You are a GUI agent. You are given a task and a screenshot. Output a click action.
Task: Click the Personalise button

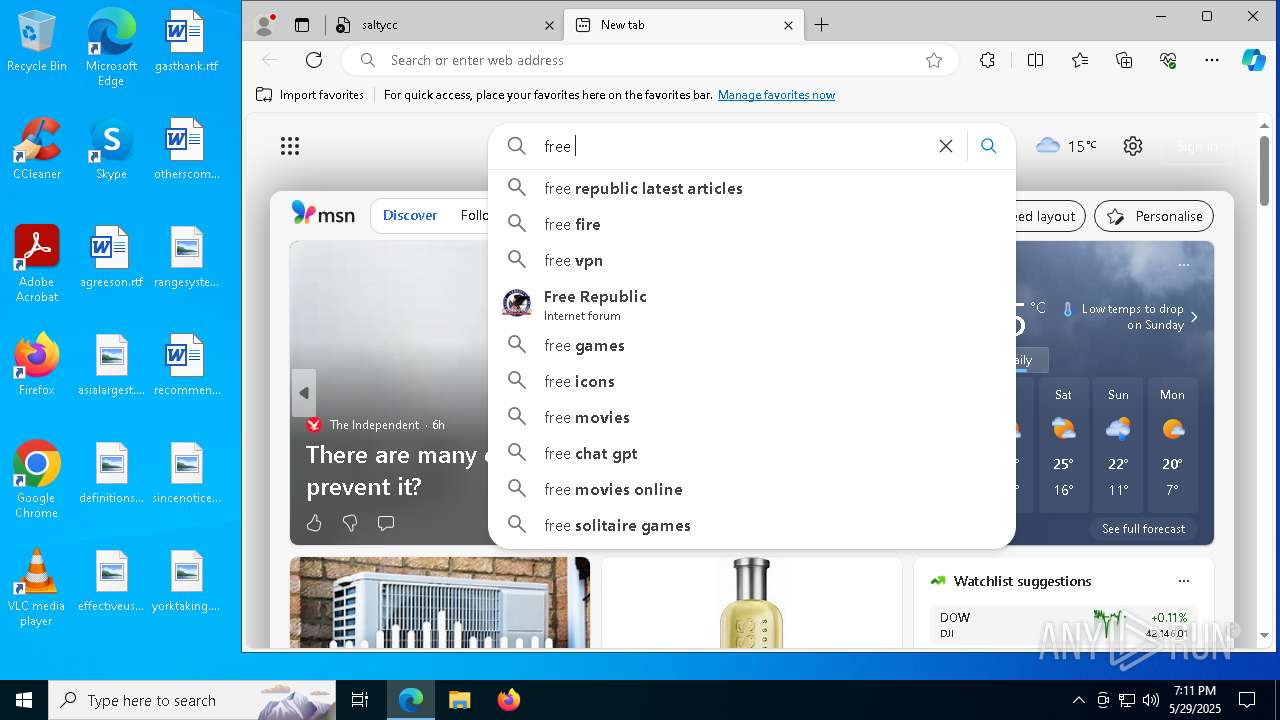pyautogui.click(x=1154, y=216)
